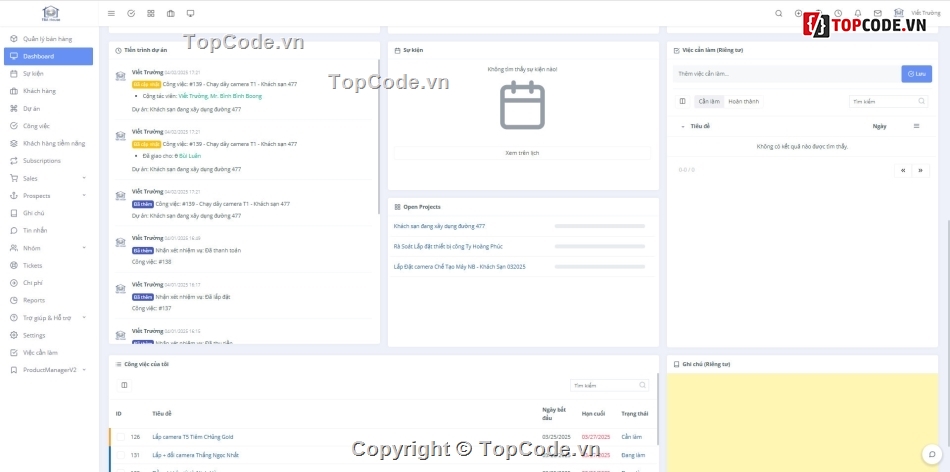The height and width of the screenshot is (472, 950).
Task: Go to previous page in to-do pagination
Action: pyautogui.click(x=903, y=170)
